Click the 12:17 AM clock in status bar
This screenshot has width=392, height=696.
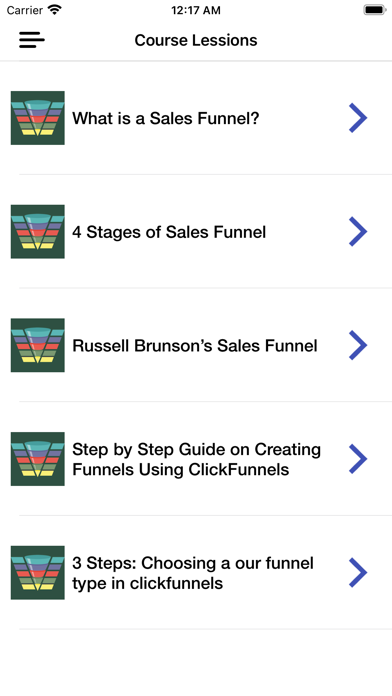(196, 10)
